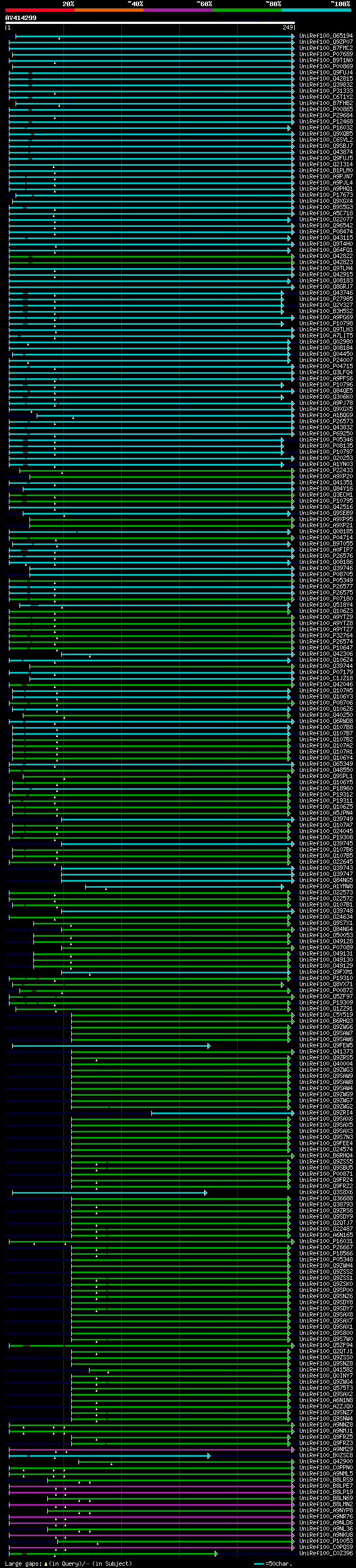The height and width of the screenshot is (1568, 356).
Task: Select hit label UniRef100_P07180
Action: point(326,599)
